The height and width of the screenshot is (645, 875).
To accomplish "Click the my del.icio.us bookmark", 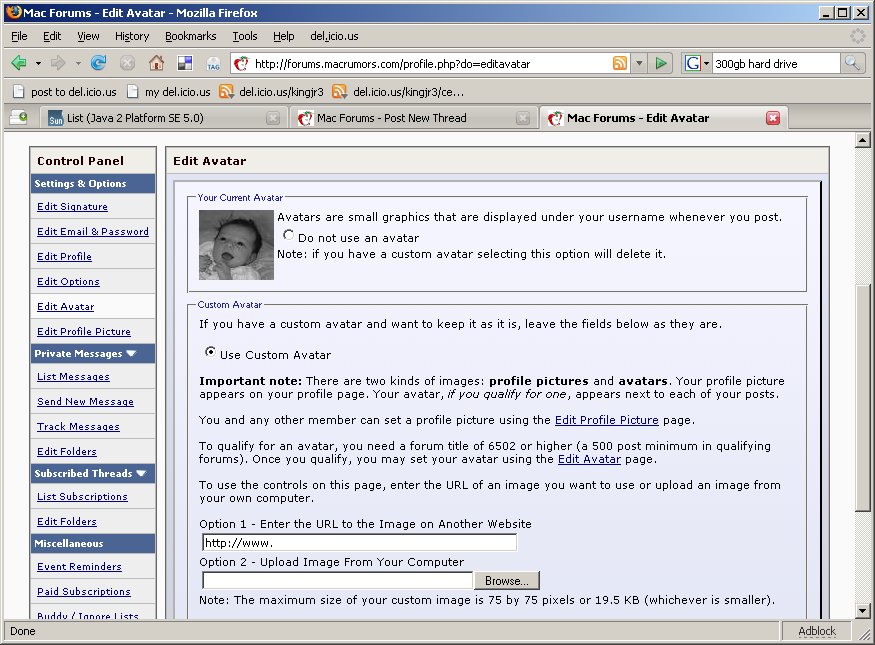I will [169, 92].
